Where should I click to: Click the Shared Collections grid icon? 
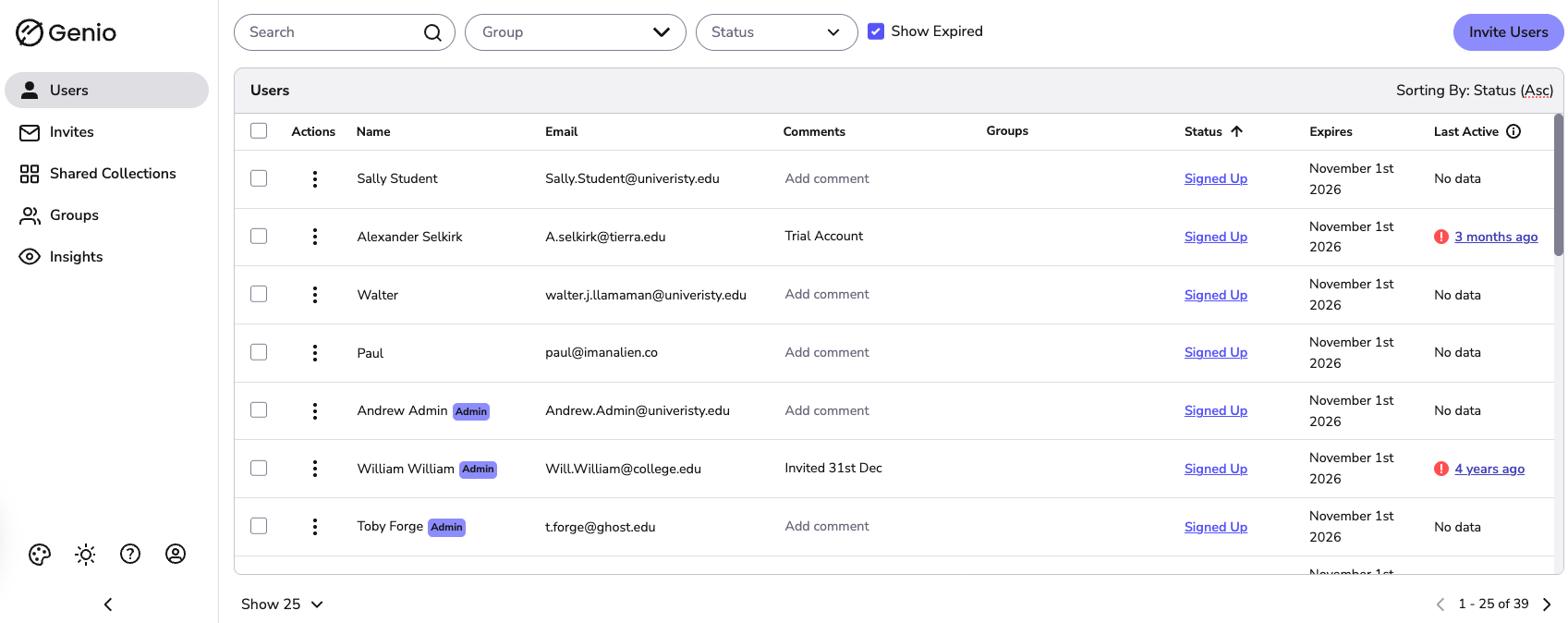[x=30, y=174]
